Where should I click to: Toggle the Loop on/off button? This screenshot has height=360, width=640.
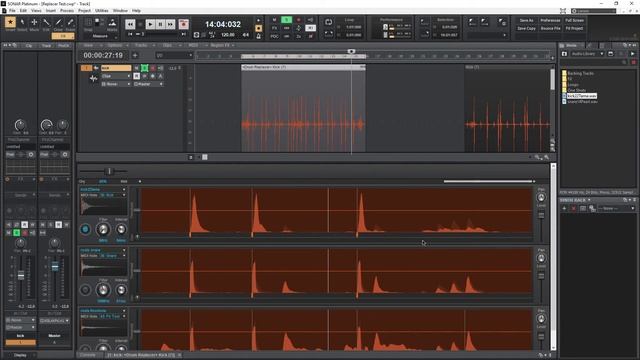pos(329,22)
